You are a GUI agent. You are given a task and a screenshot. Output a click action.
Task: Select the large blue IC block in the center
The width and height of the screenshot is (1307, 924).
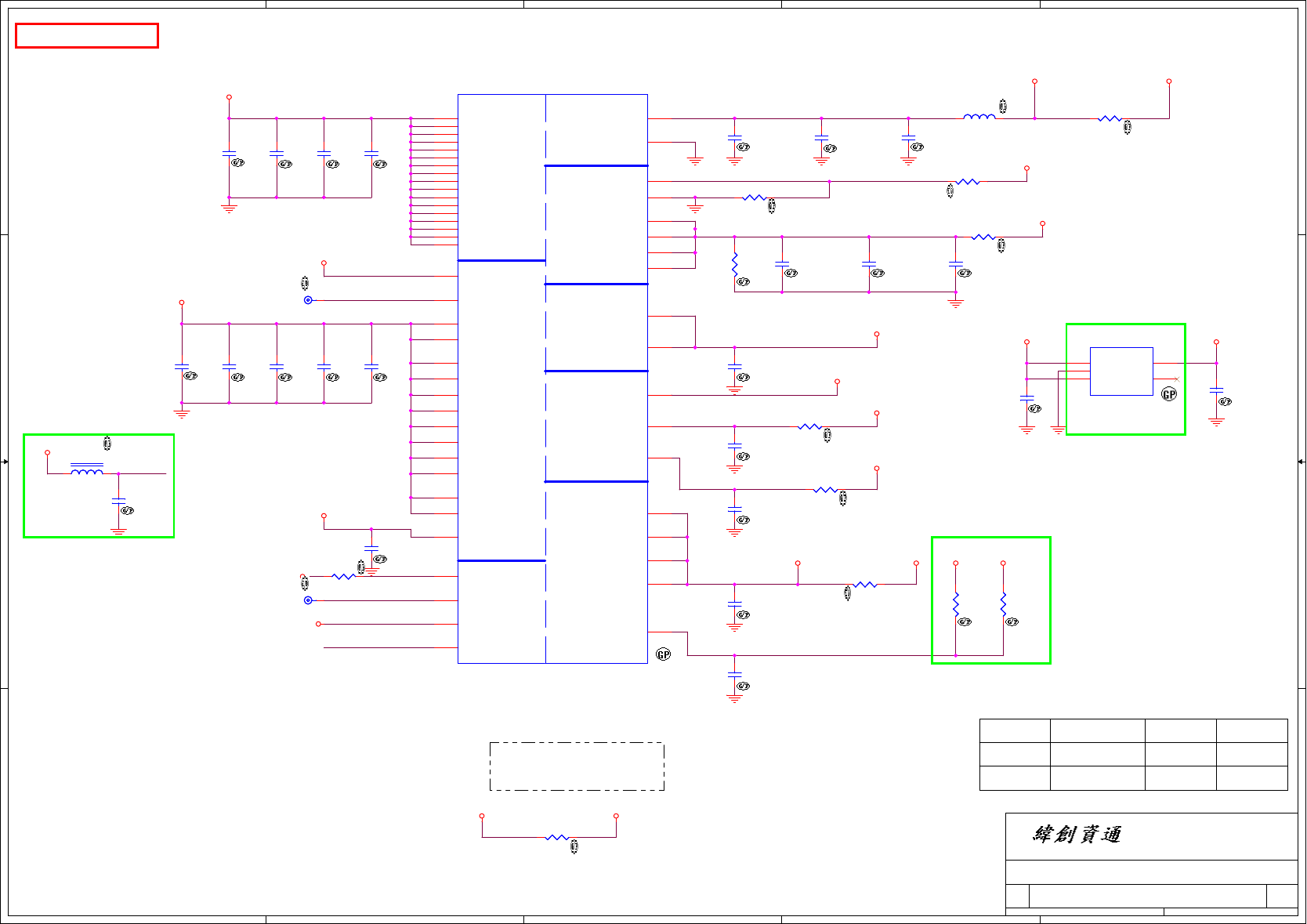pos(552,379)
